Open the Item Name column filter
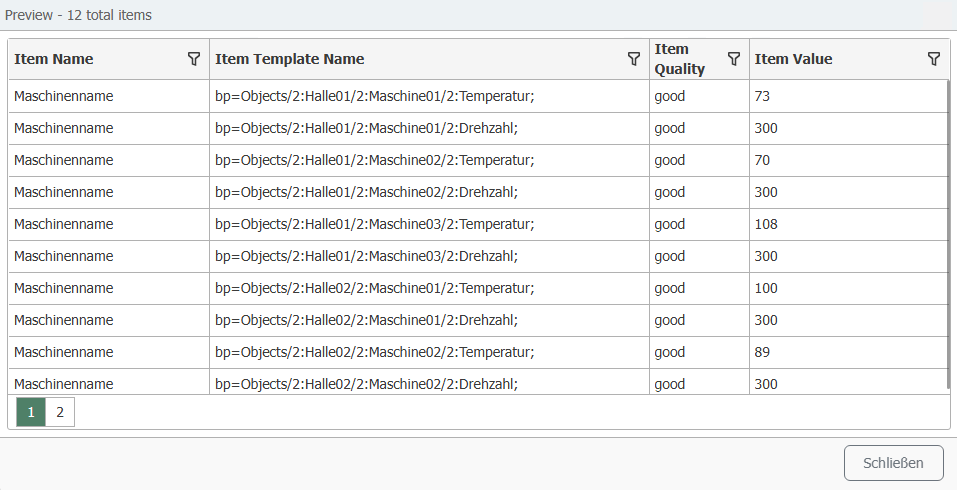 click(x=194, y=59)
